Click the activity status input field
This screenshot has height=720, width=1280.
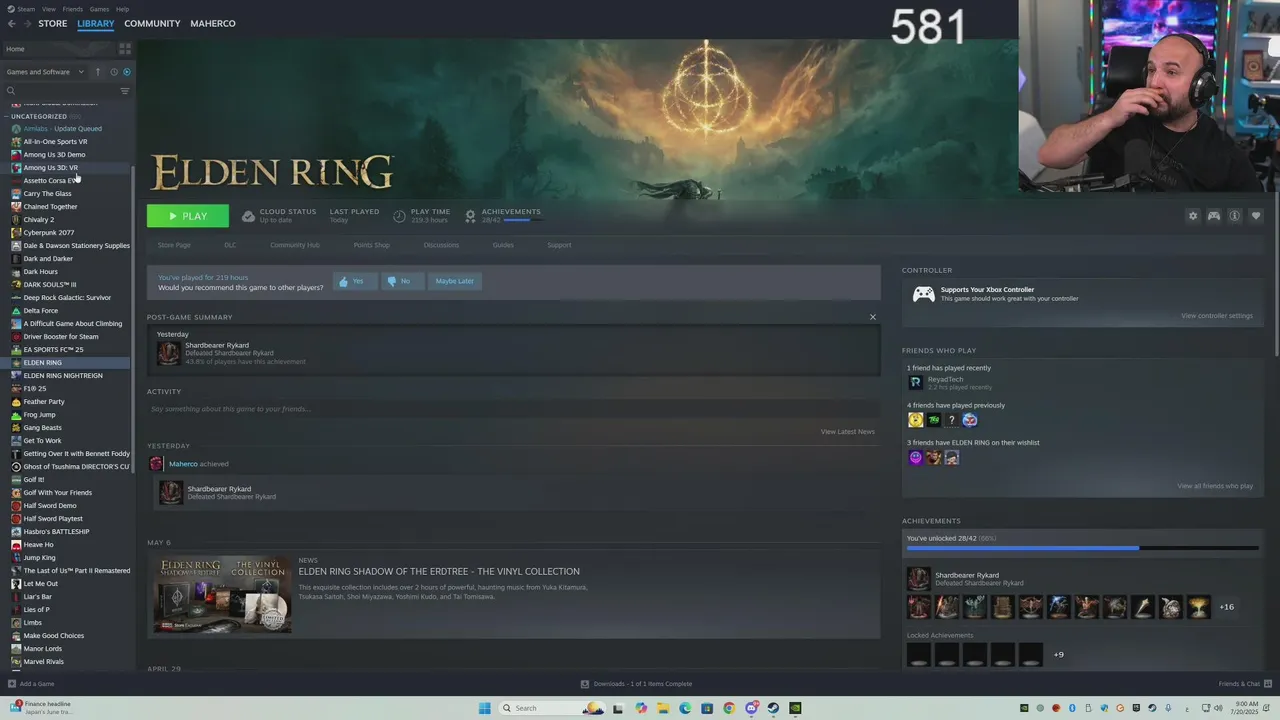[512, 409]
